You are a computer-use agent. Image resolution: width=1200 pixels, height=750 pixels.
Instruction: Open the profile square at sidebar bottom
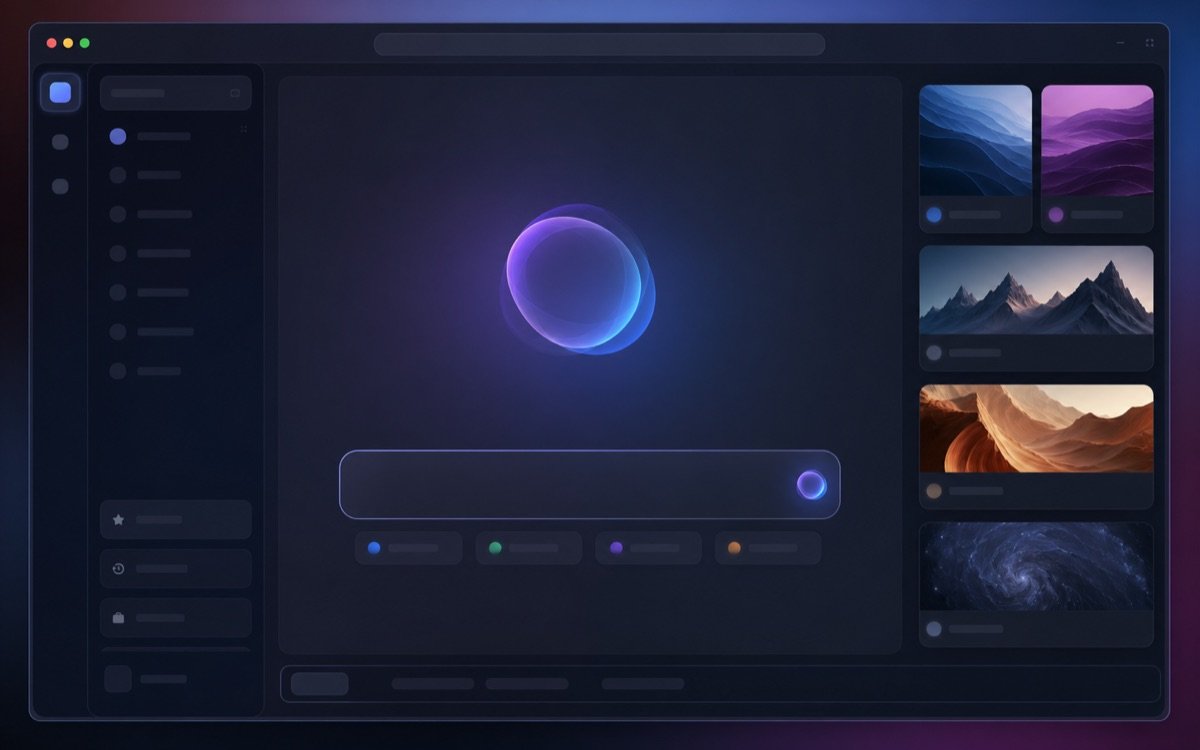[x=118, y=679]
